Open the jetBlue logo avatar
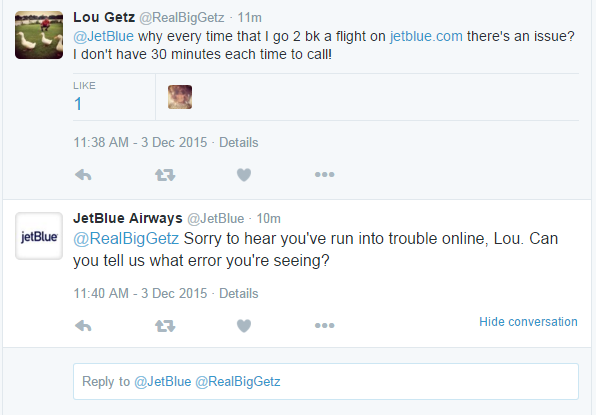 tap(39, 236)
